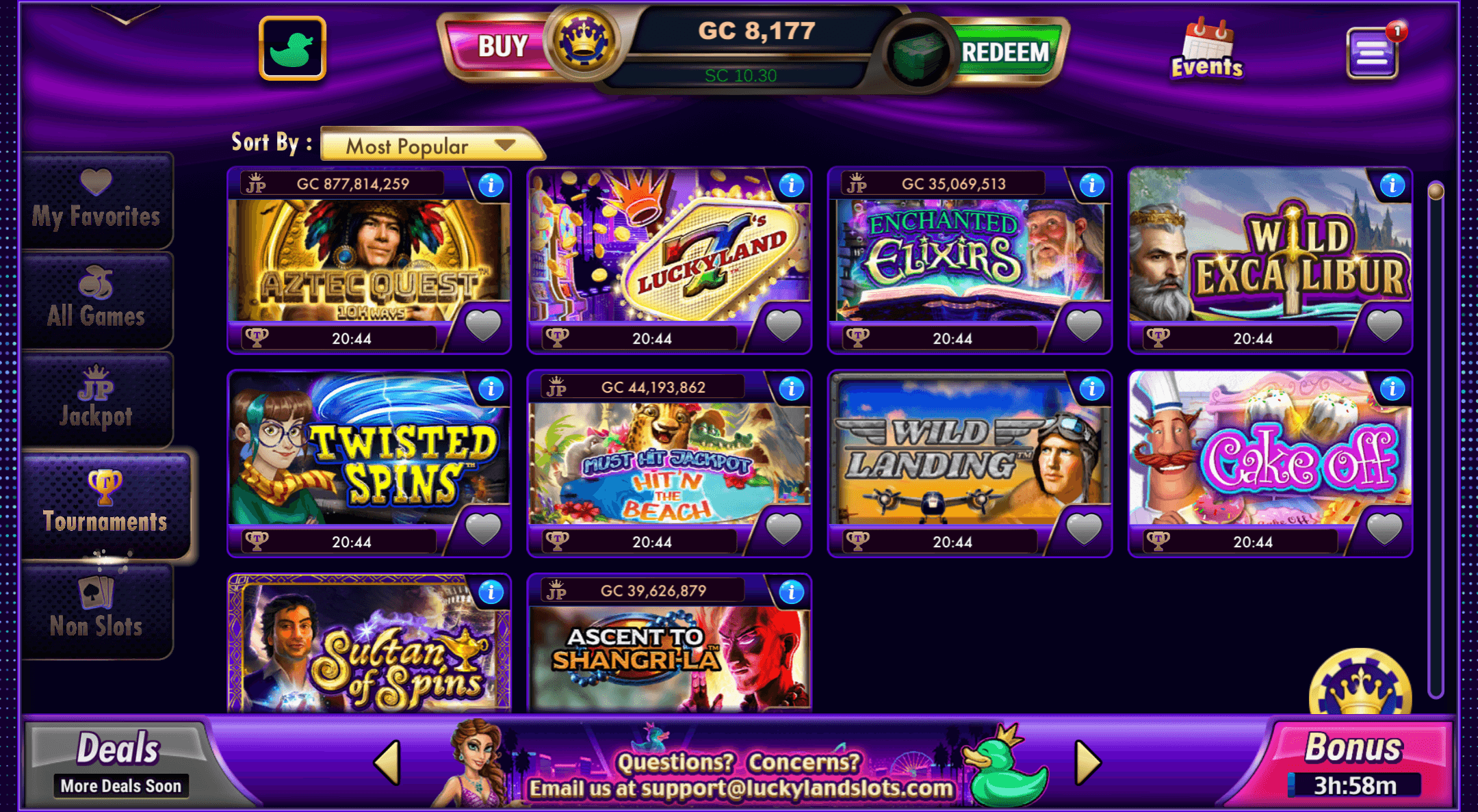Toggle favorite heart on Enchanted Elixirs

[x=1084, y=325]
